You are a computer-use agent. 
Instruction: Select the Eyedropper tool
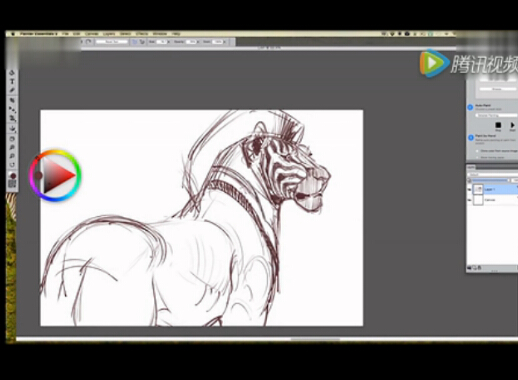coord(12,90)
